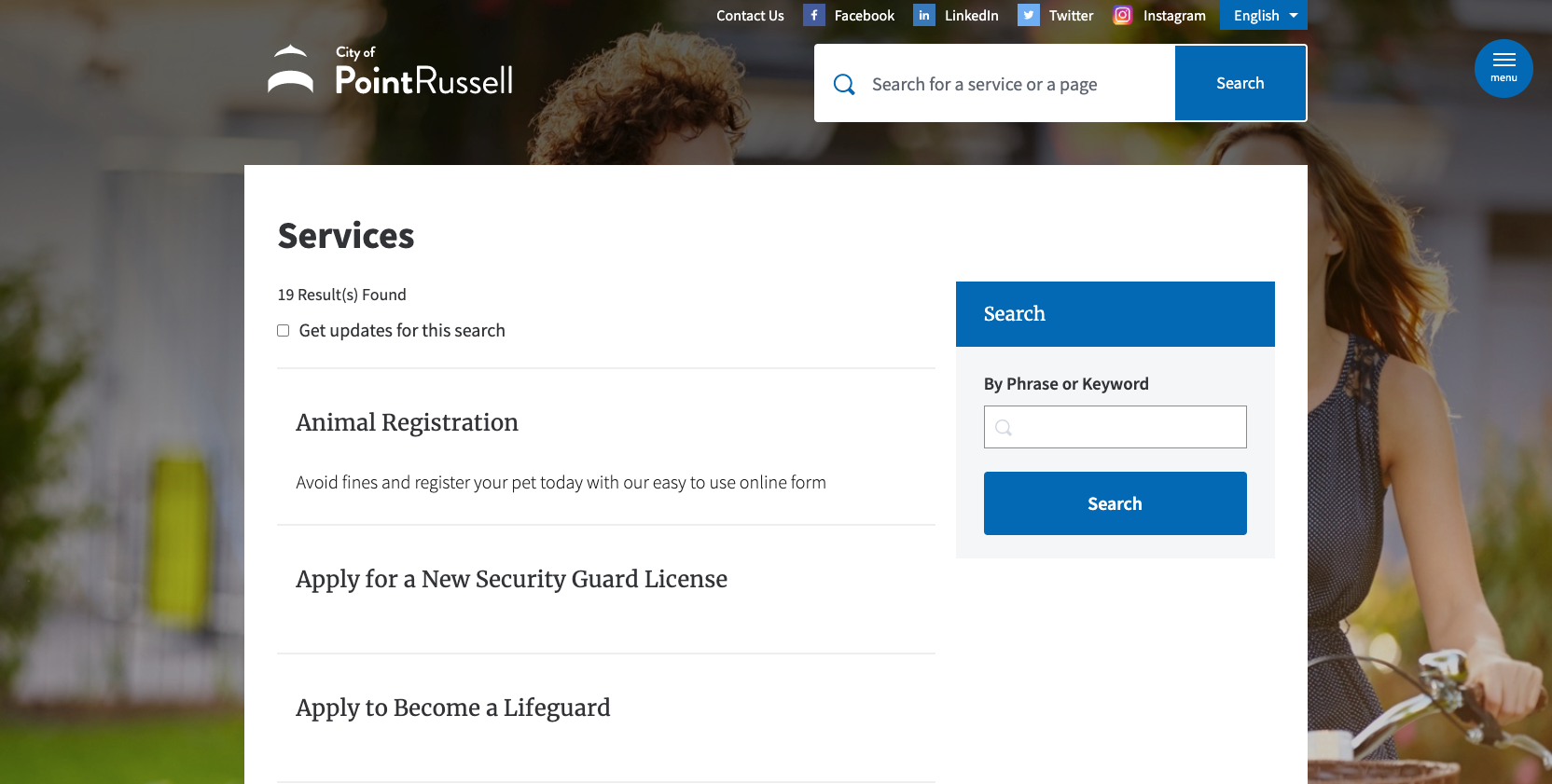Select the Animal Registration service

click(x=407, y=423)
